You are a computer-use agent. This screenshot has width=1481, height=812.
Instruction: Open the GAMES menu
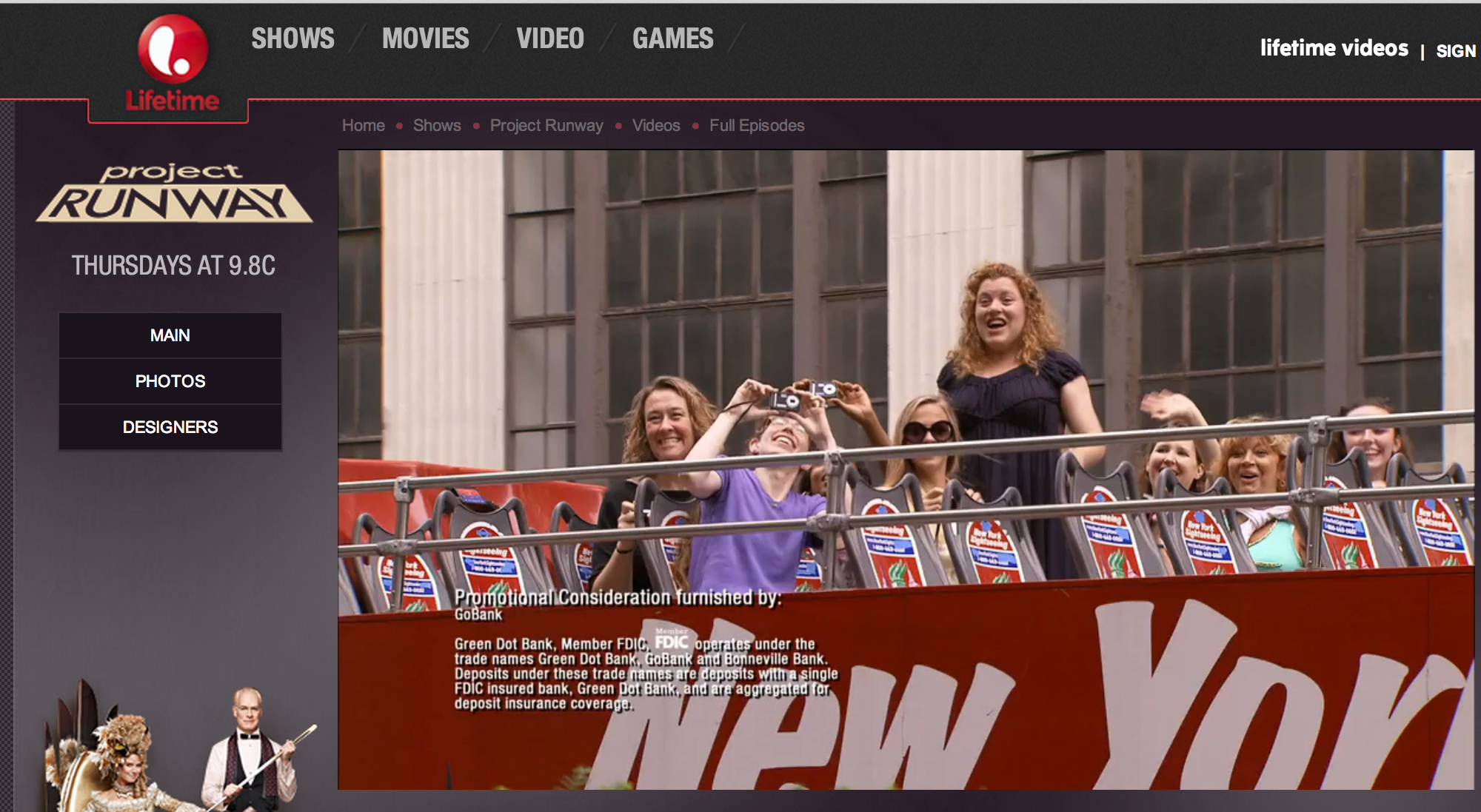click(x=672, y=38)
